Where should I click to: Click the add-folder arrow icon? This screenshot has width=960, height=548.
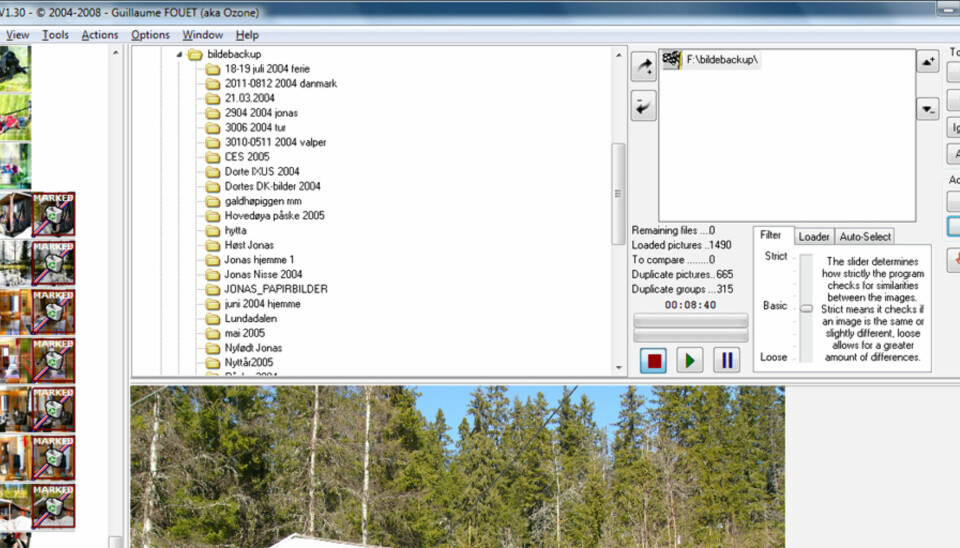tap(643, 66)
